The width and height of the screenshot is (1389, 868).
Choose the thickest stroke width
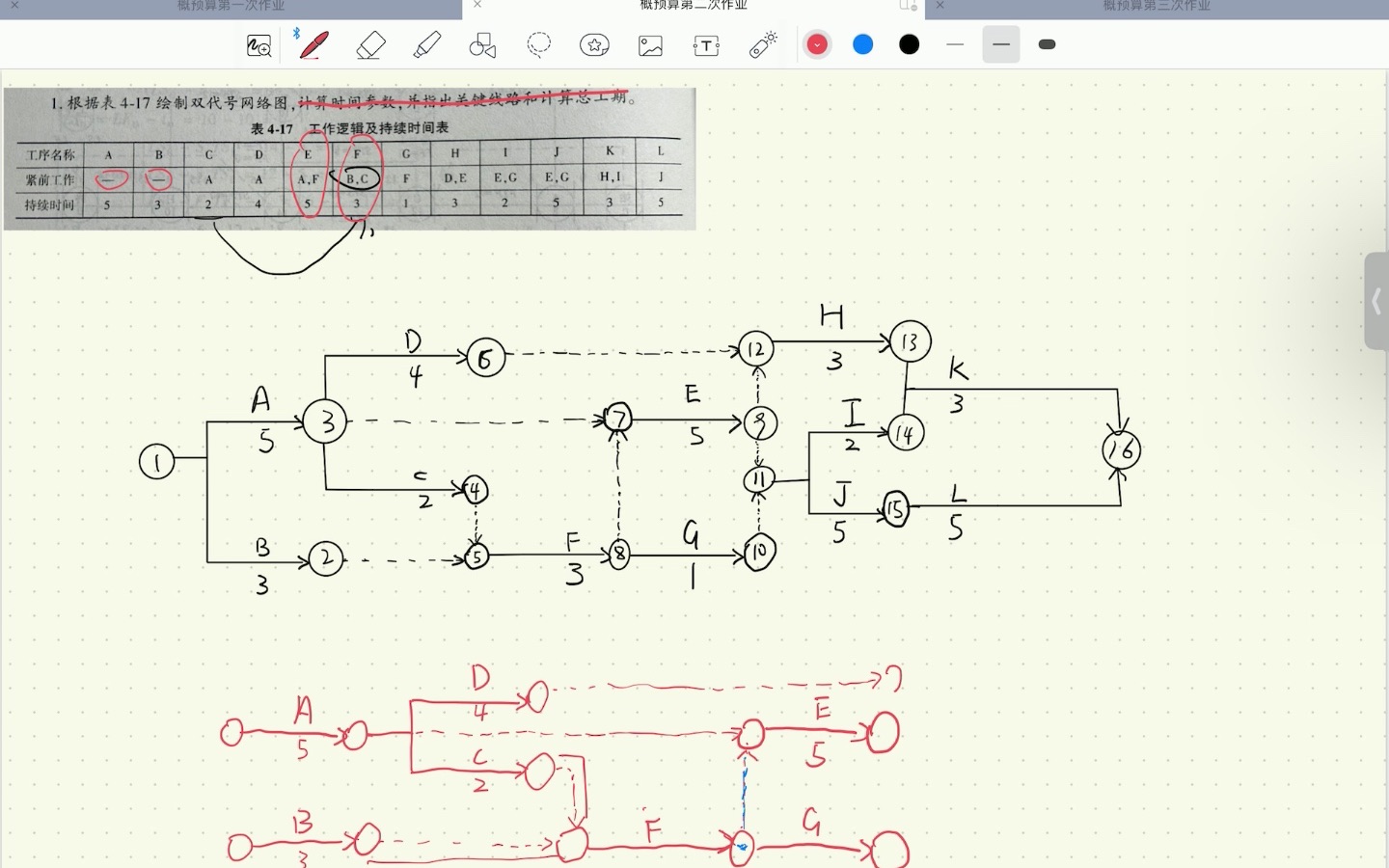1048,44
